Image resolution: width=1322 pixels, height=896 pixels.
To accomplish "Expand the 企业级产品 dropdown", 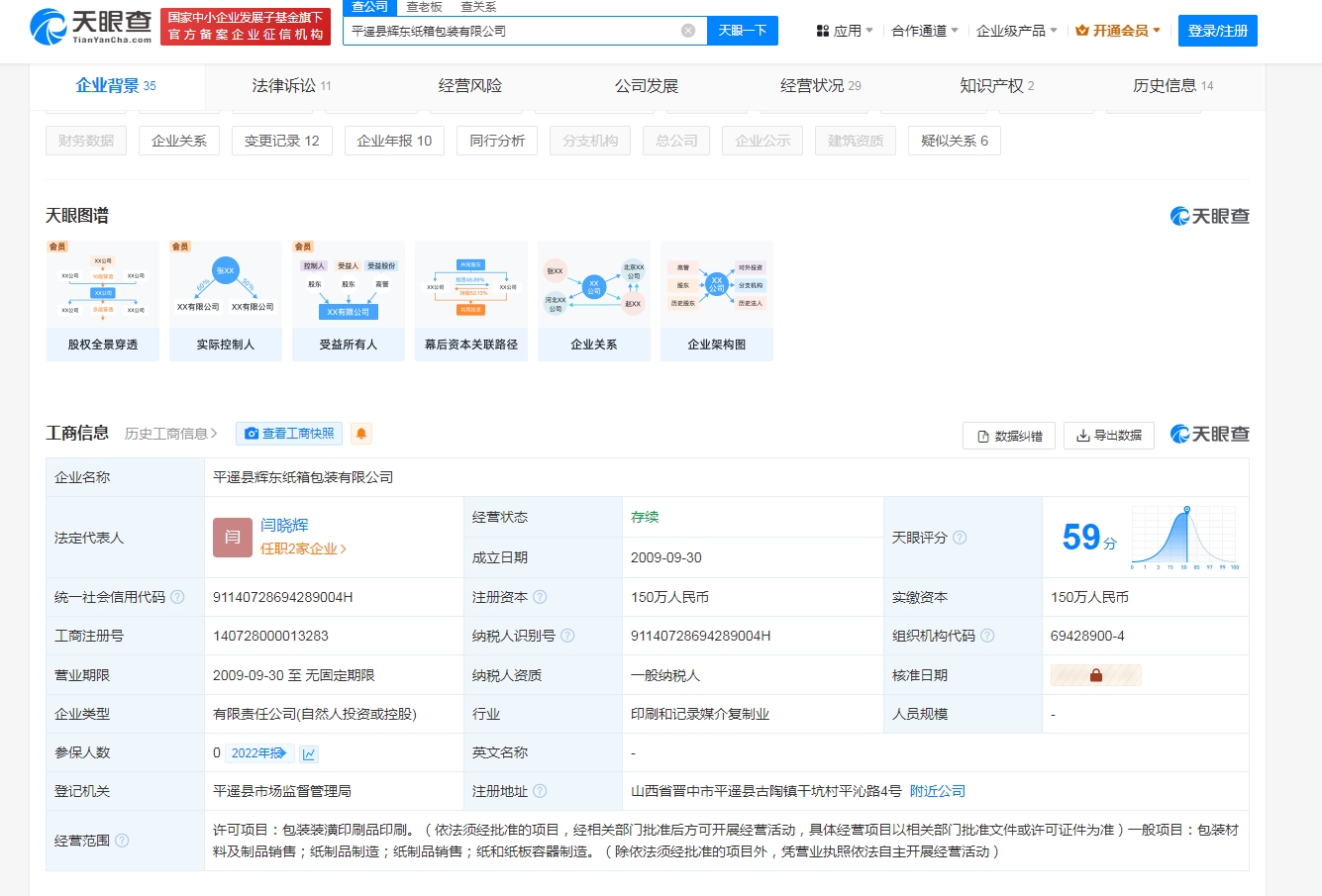I will coord(1017,31).
